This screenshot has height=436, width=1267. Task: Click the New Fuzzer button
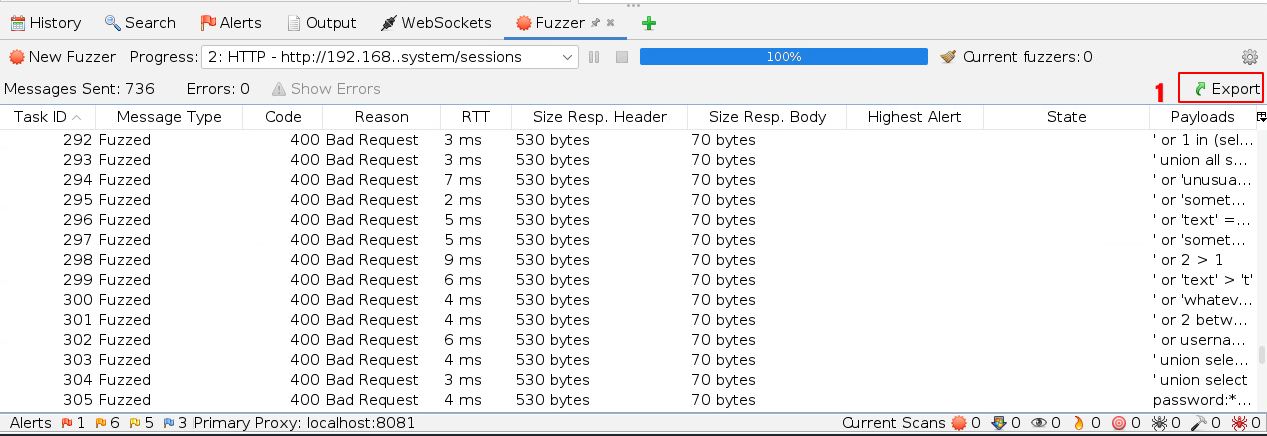[x=62, y=57]
